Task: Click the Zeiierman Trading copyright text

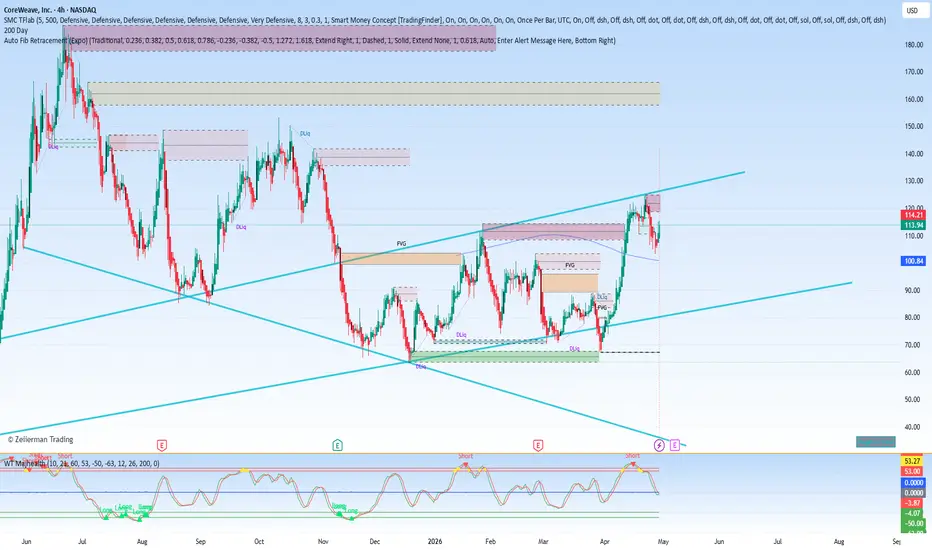Action: 40,439
